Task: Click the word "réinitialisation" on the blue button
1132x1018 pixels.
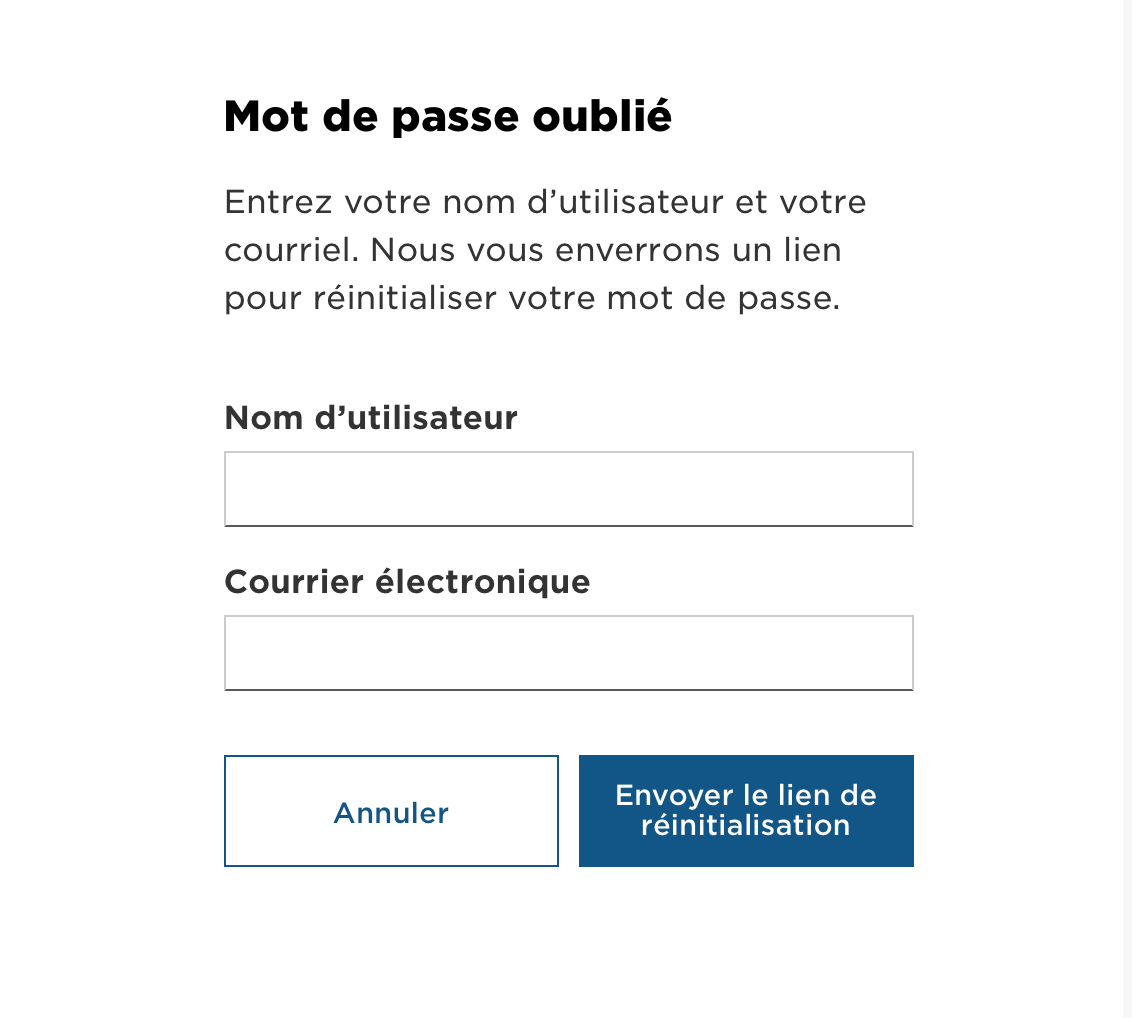Action: 746,825
